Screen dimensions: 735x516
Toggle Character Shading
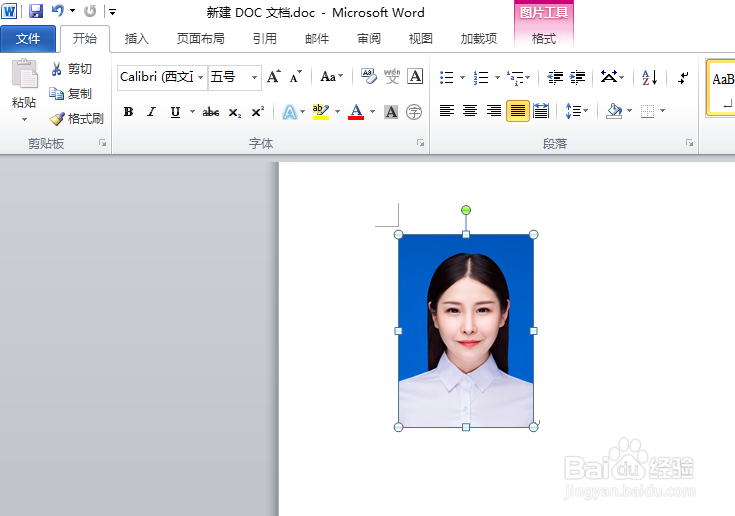coord(391,112)
